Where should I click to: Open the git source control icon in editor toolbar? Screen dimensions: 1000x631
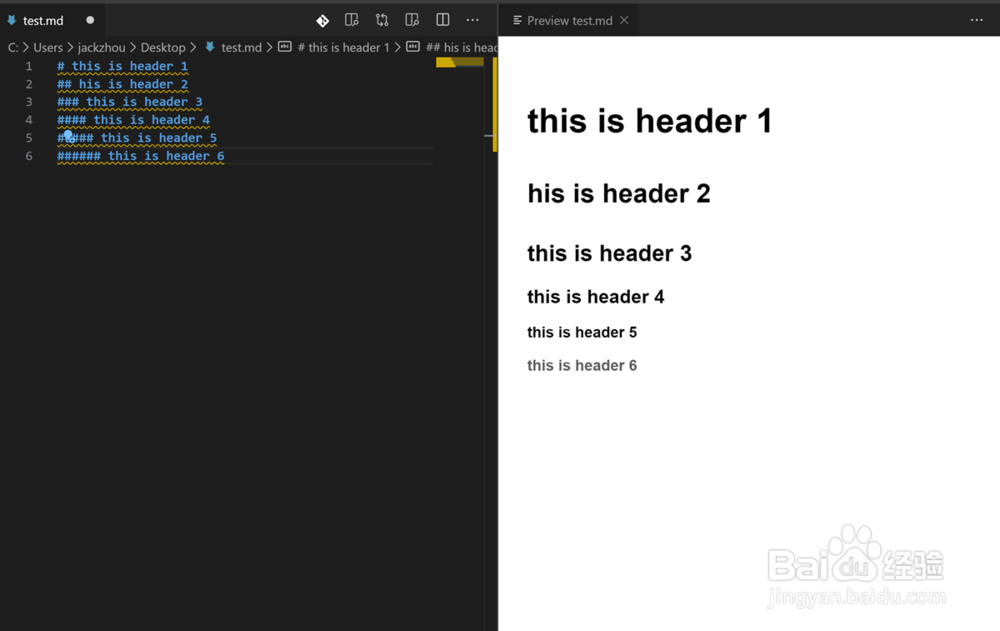tap(323, 20)
